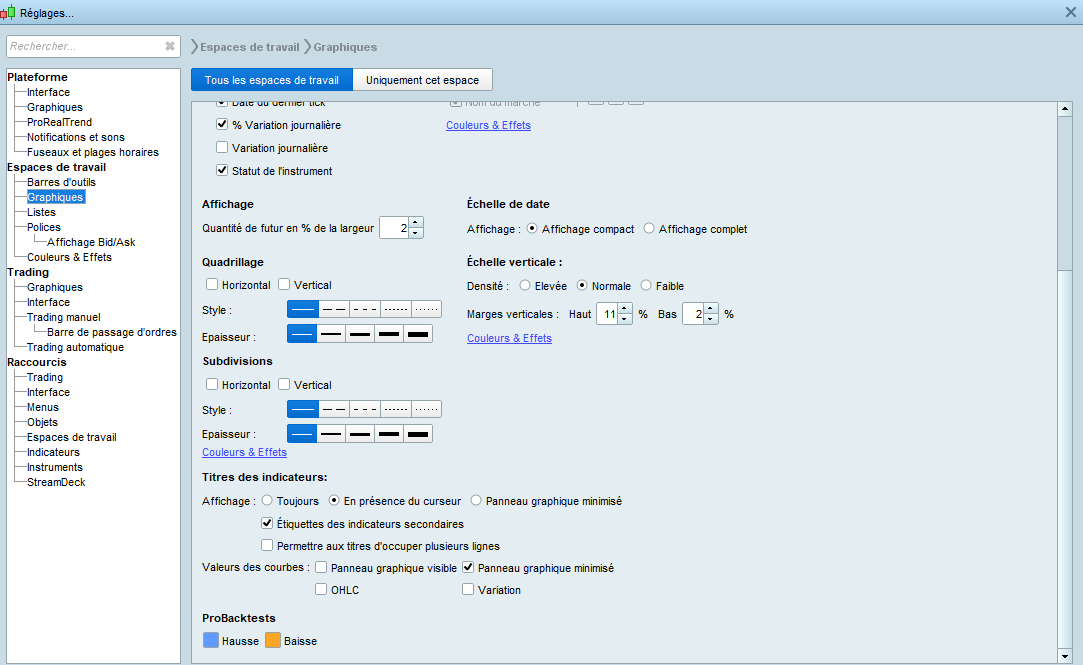Choose thinnest Epaisseur for Quadrillage

point(302,334)
